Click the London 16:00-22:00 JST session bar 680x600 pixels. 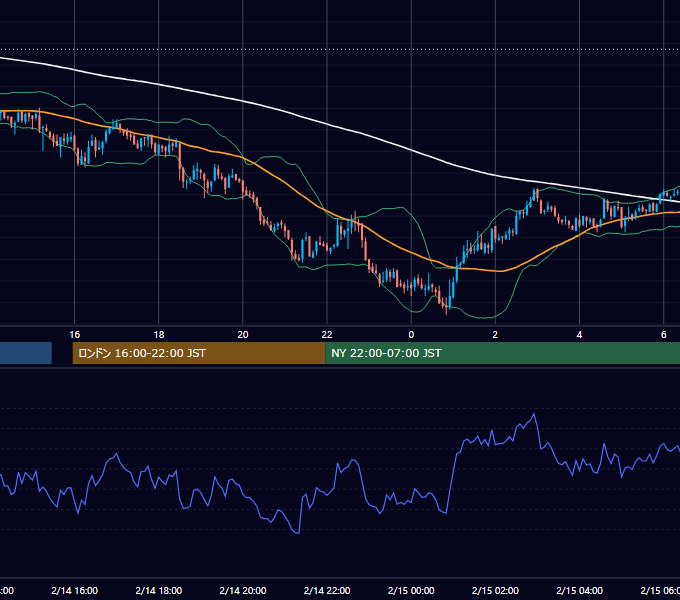[199, 353]
